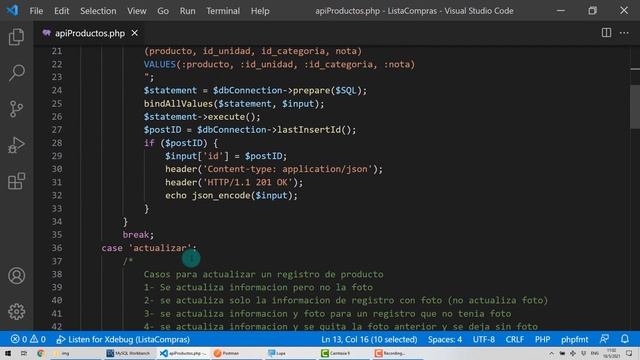Click 'bindAllValues' on line 25
Screen dimensions: 640x360
pos(178,104)
